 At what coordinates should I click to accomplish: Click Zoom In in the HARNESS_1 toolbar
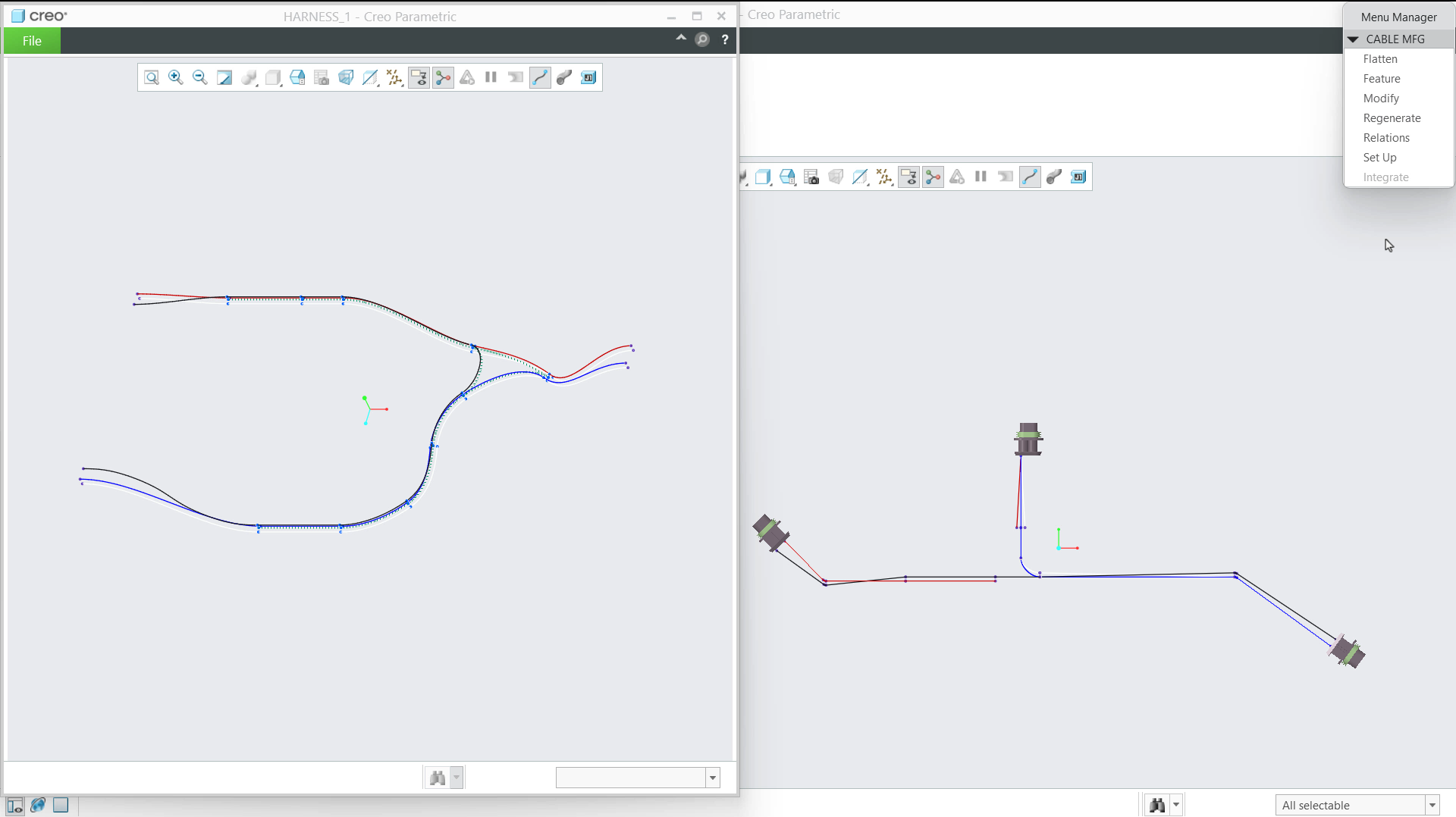[176, 77]
